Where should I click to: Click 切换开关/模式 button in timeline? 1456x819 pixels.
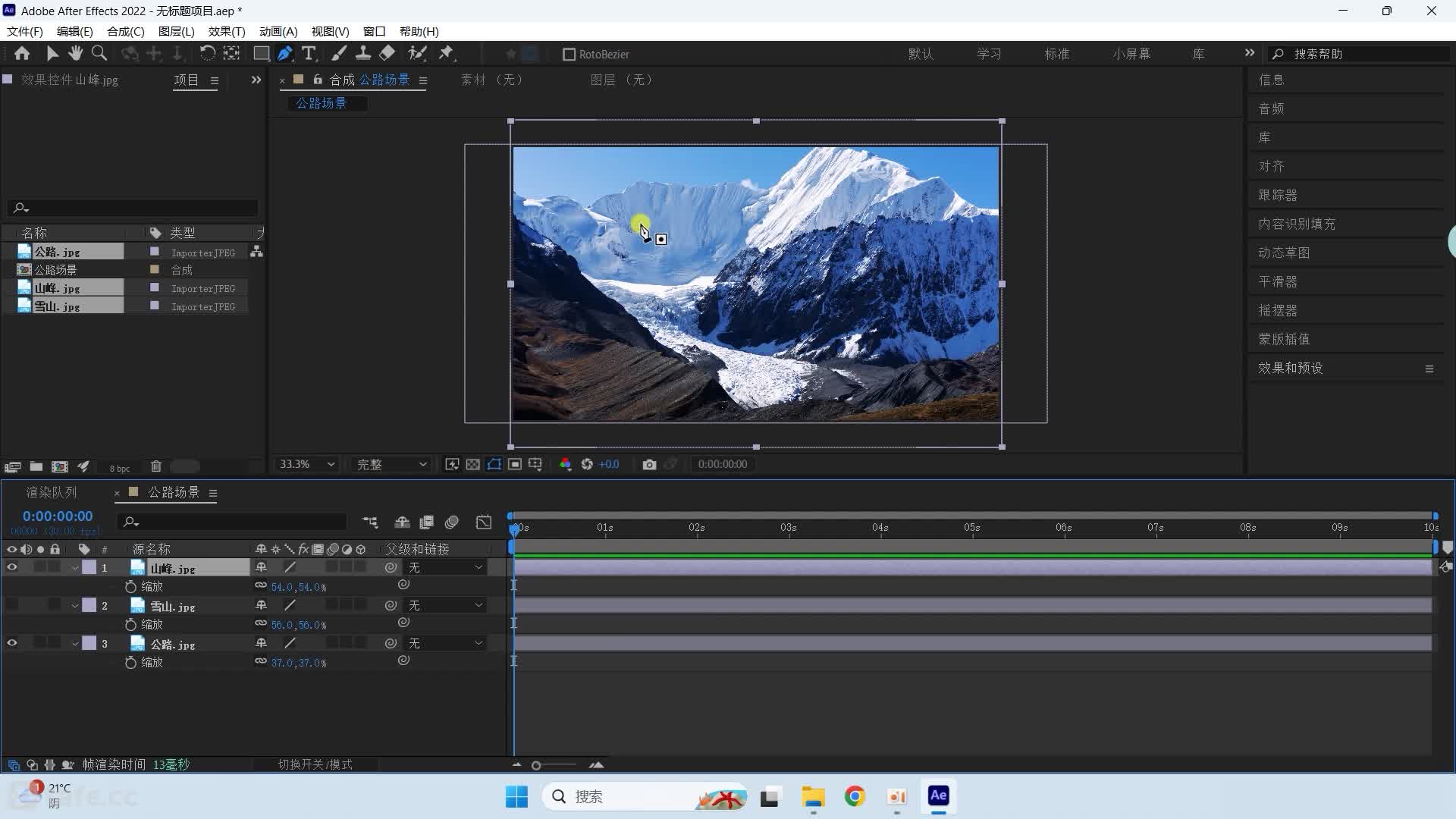pos(315,765)
